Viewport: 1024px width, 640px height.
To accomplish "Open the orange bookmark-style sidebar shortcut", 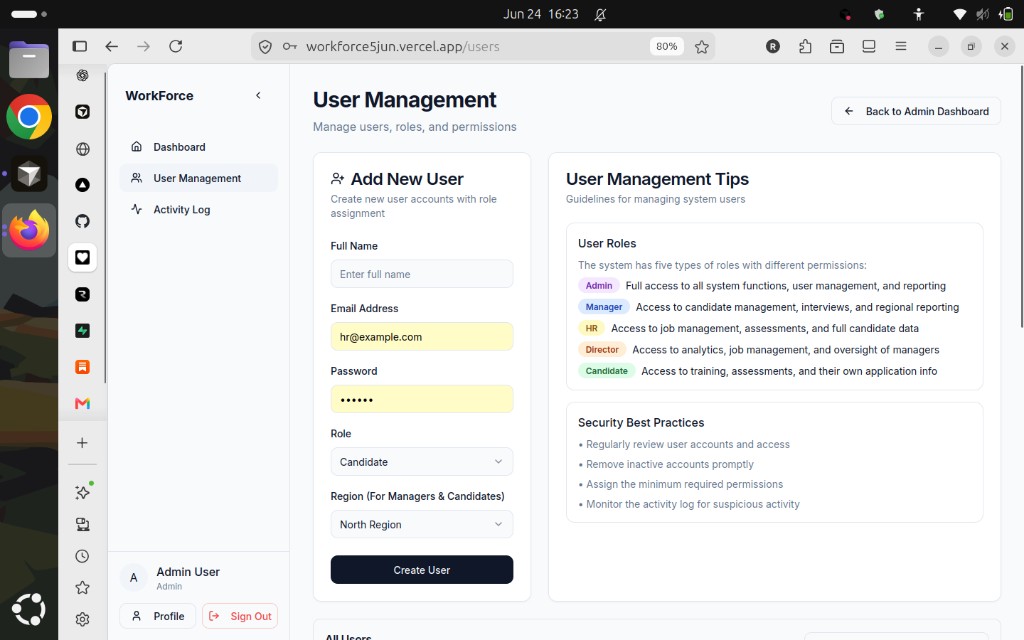I will point(82,367).
